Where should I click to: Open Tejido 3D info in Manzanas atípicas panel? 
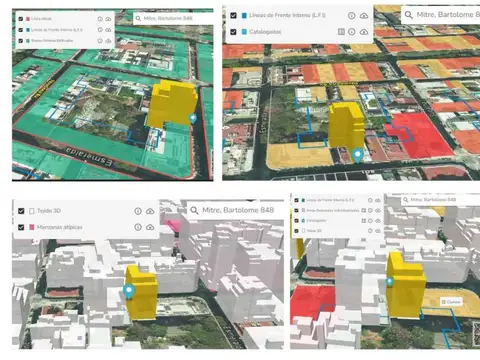138,211
